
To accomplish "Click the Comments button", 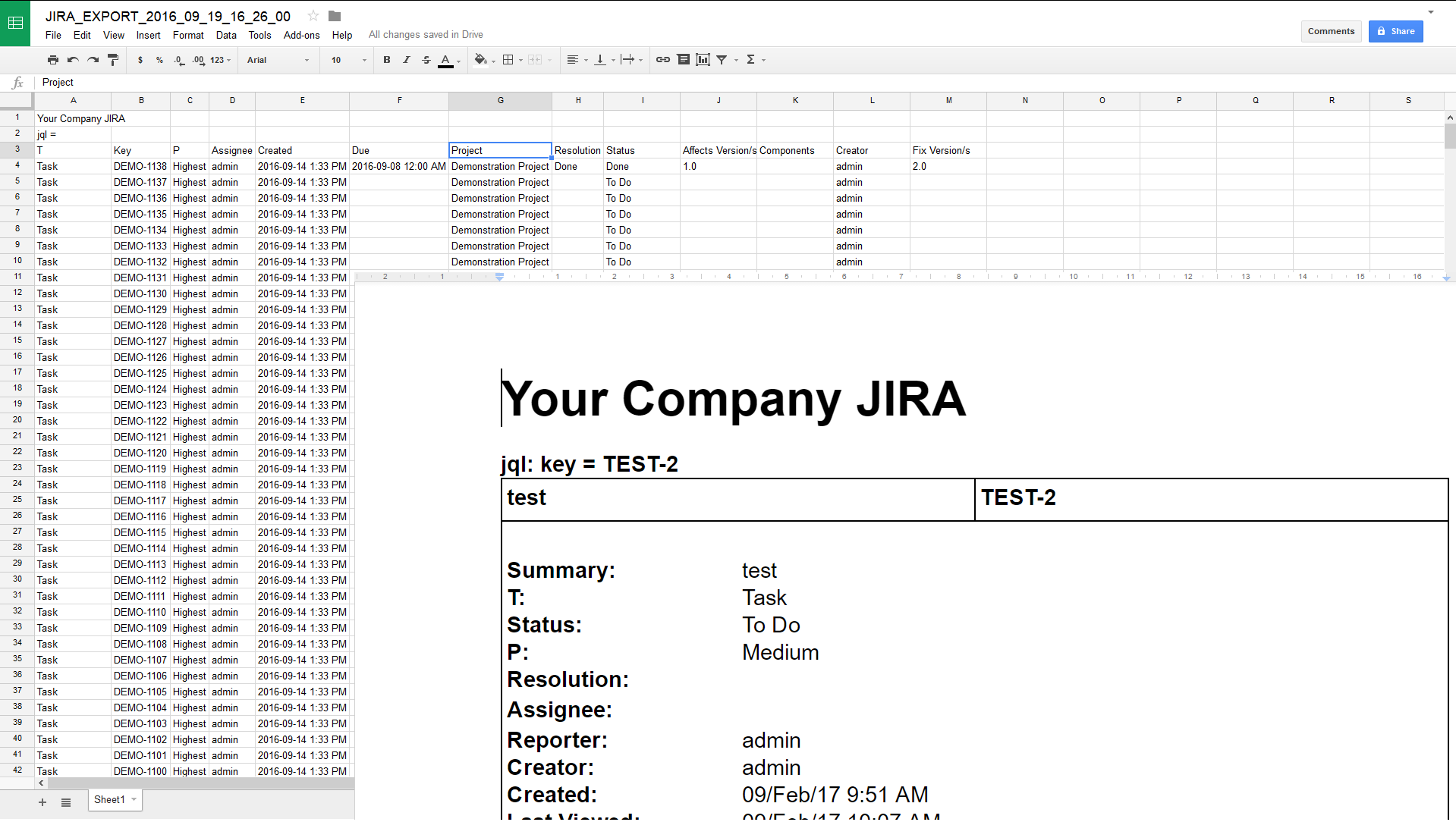I will [1331, 31].
